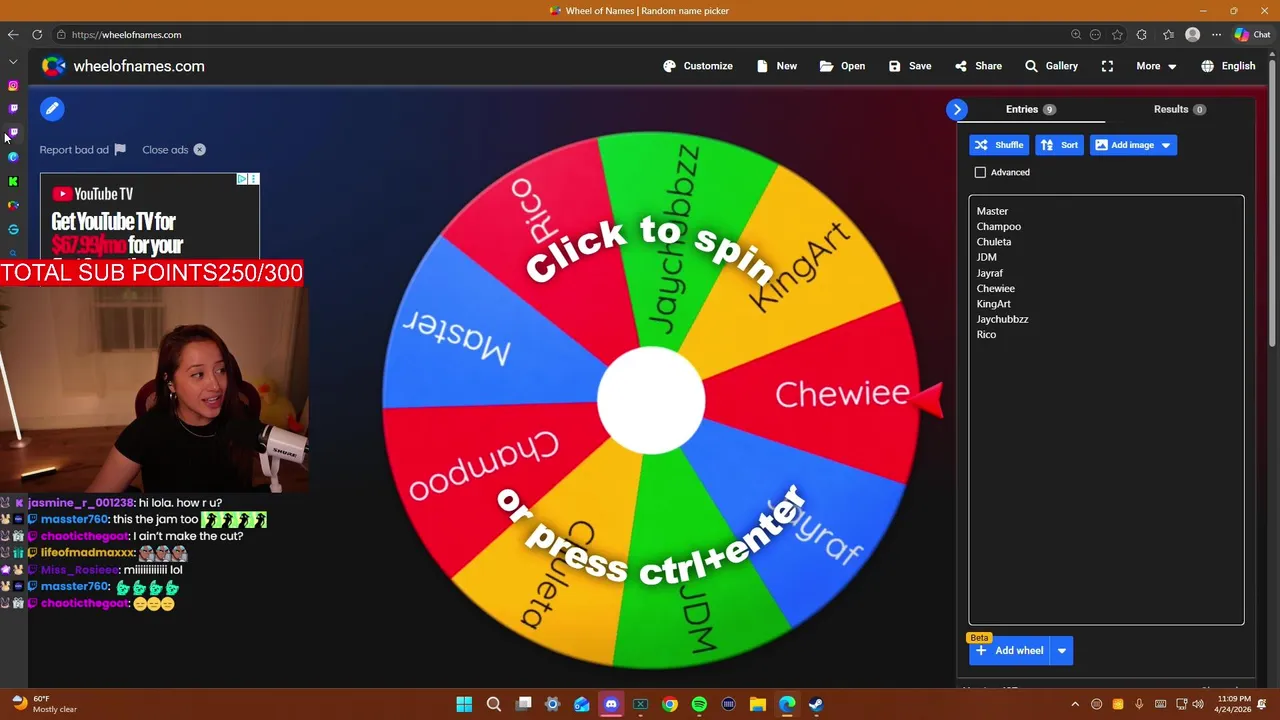The width and height of the screenshot is (1280, 720).
Task: Click the YouTube TV advertisement
Action: click(150, 217)
